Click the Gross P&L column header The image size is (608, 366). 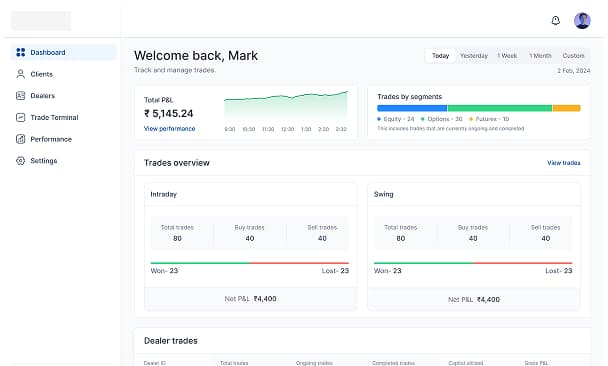pos(536,363)
